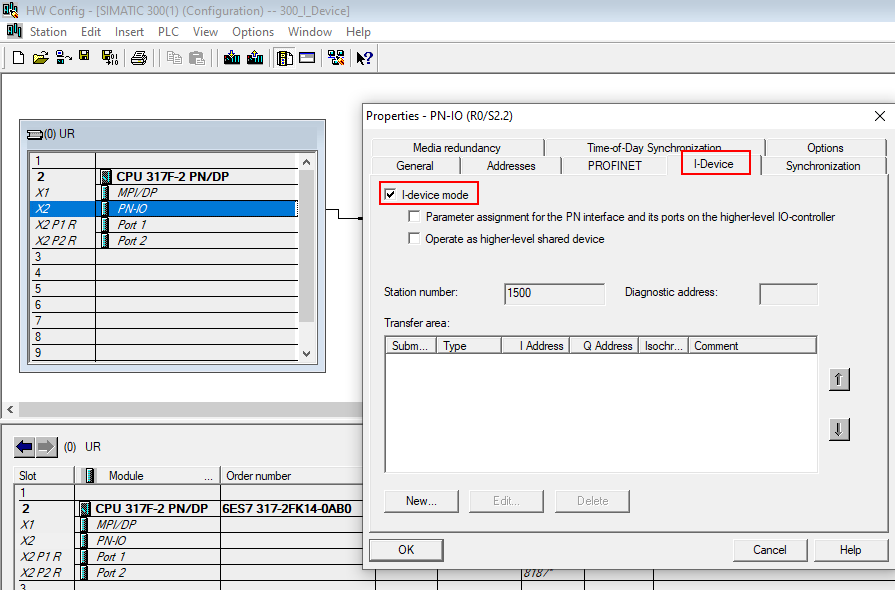Click the UR rack icon in title
This screenshot has height=590, width=895.
35,134
